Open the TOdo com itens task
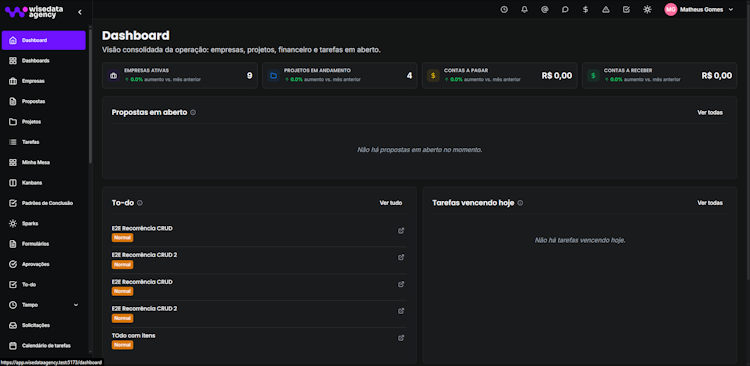 tap(133, 335)
